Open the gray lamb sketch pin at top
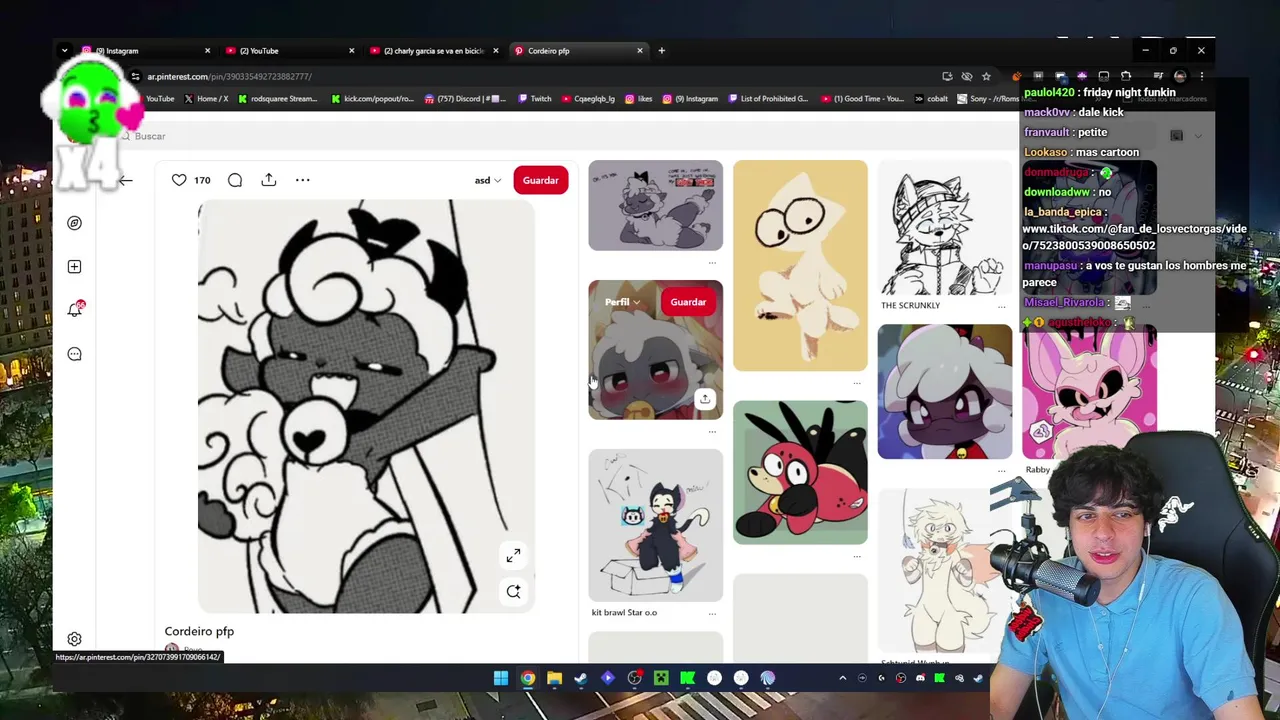This screenshot has height=720, width=1280. [x=655, y=205]
